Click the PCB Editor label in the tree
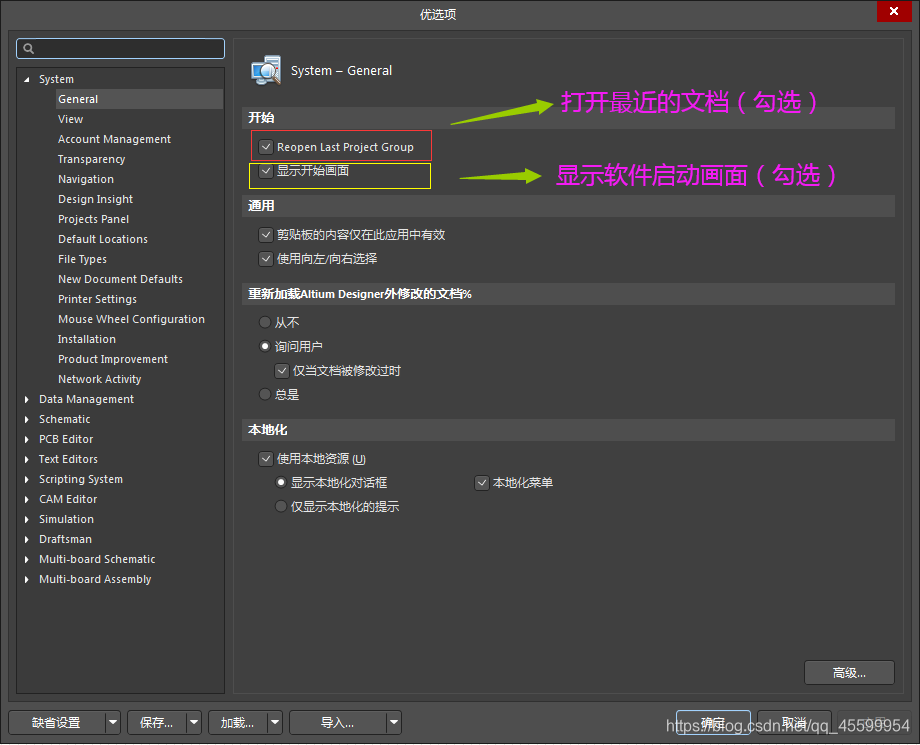The width and height of the screenshot is (920, 745). (66, 439)
